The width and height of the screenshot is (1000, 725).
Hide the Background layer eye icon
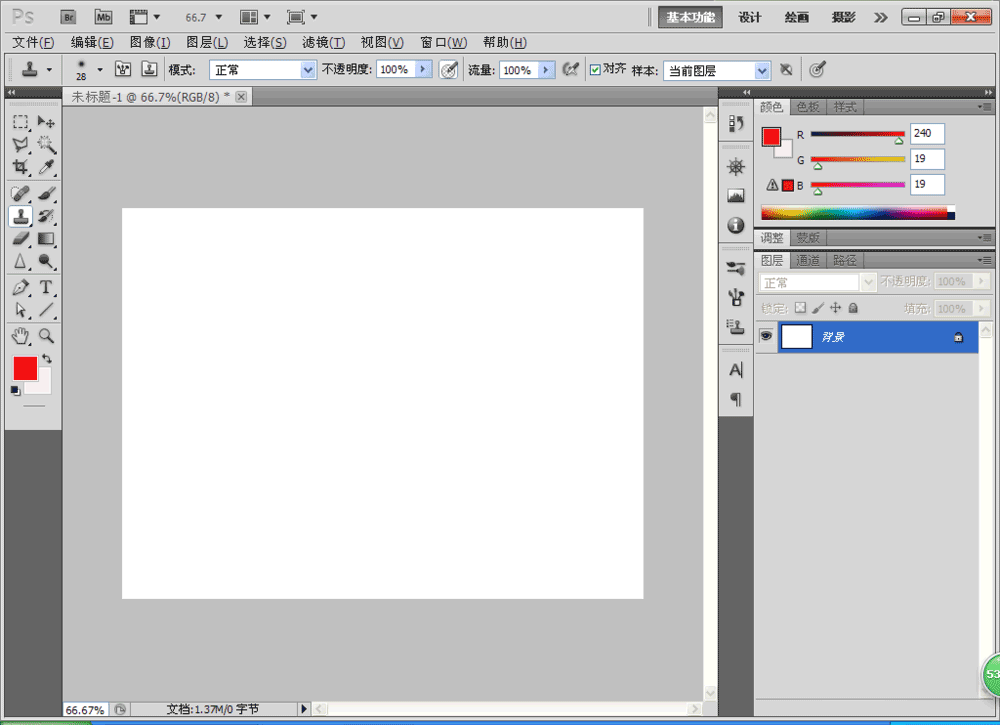click(x=766, y=336)
